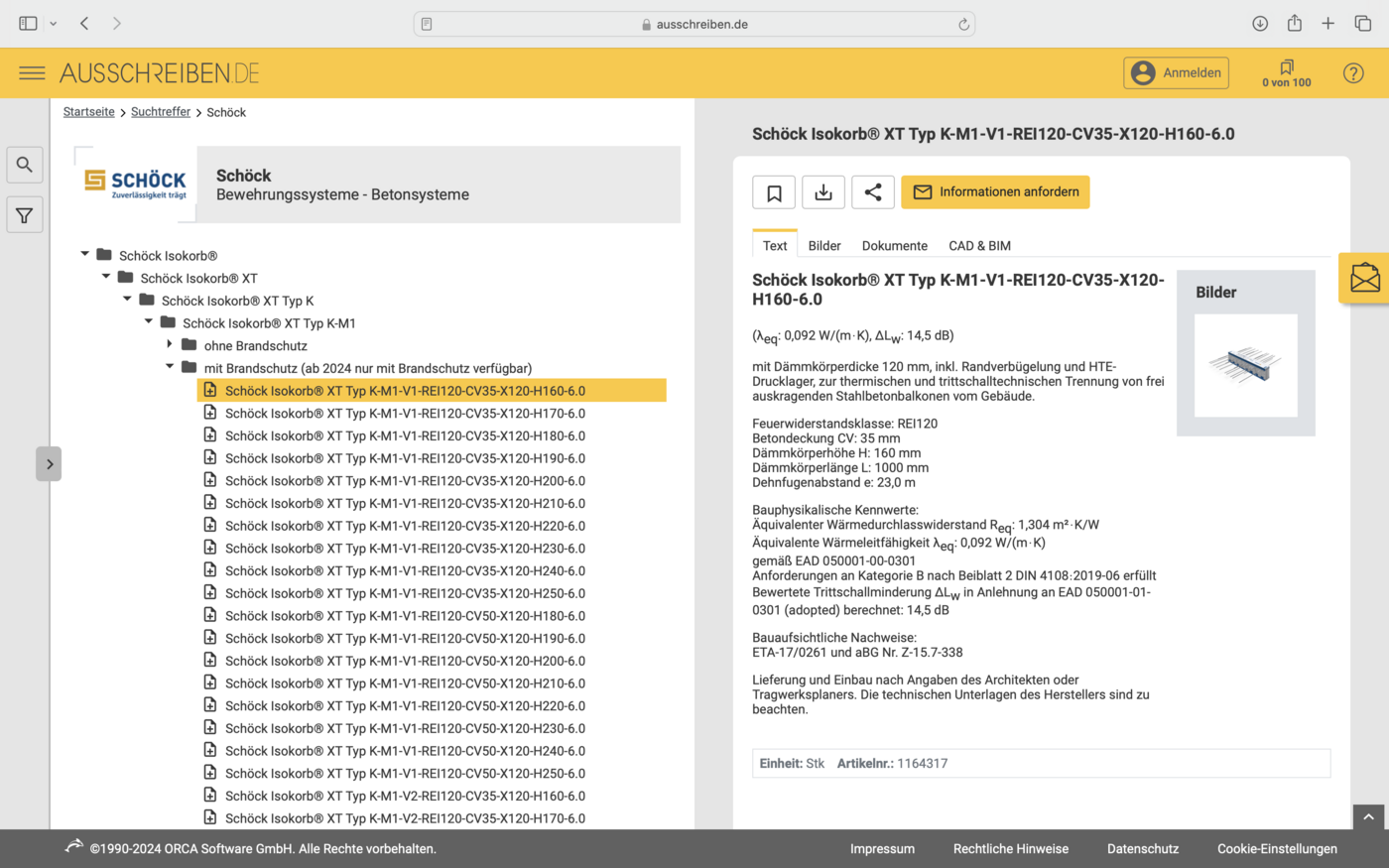Open the watchlist showing 0 von 100
The height and width of the screenshot is (868, 1389).
1286,73
